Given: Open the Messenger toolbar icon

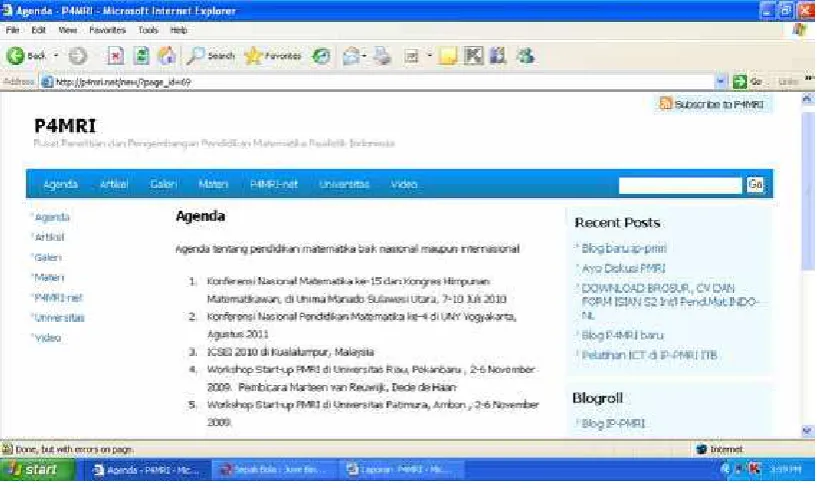Looking at the screenshot, I should tap(525, 56).
